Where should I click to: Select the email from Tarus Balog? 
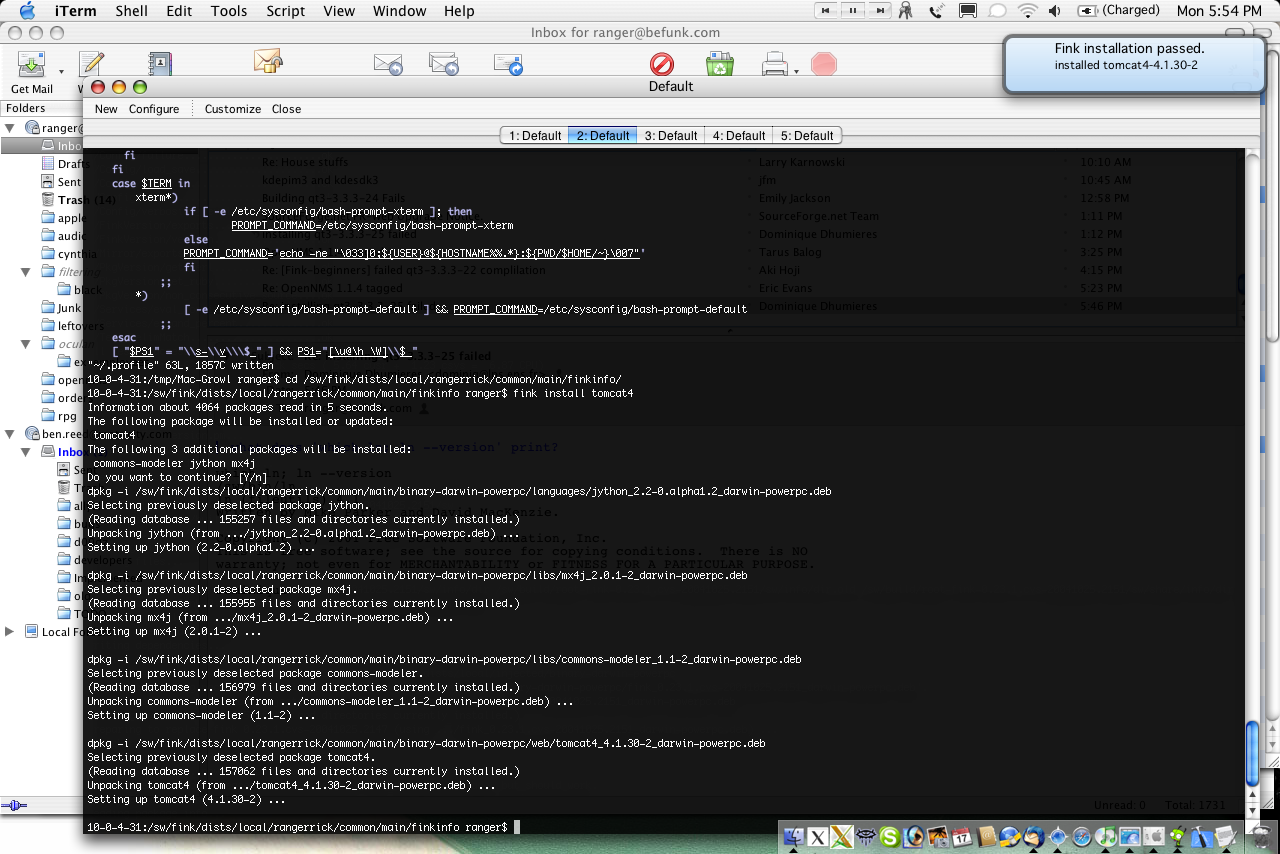point(790,252)
